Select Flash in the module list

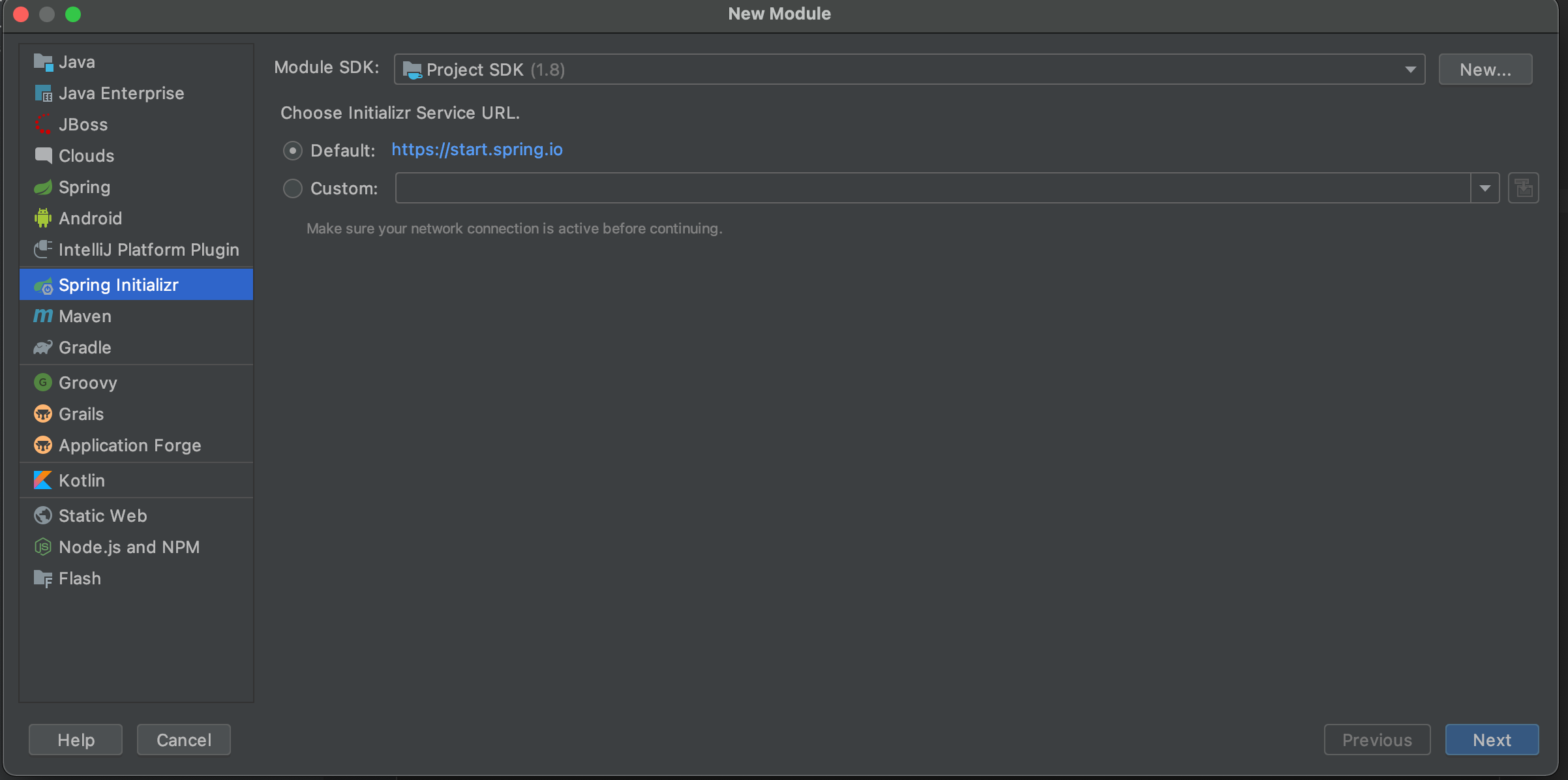pos(136,578)
